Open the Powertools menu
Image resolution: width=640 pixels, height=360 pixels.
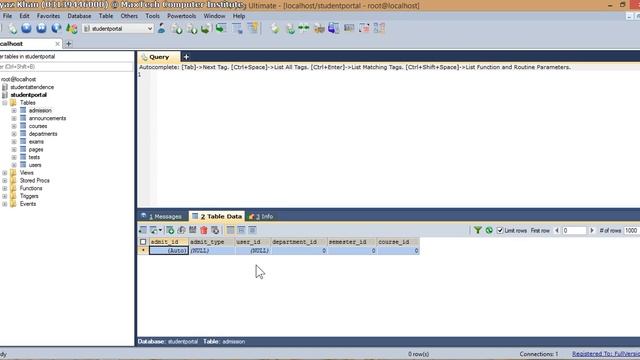(182, 16)
